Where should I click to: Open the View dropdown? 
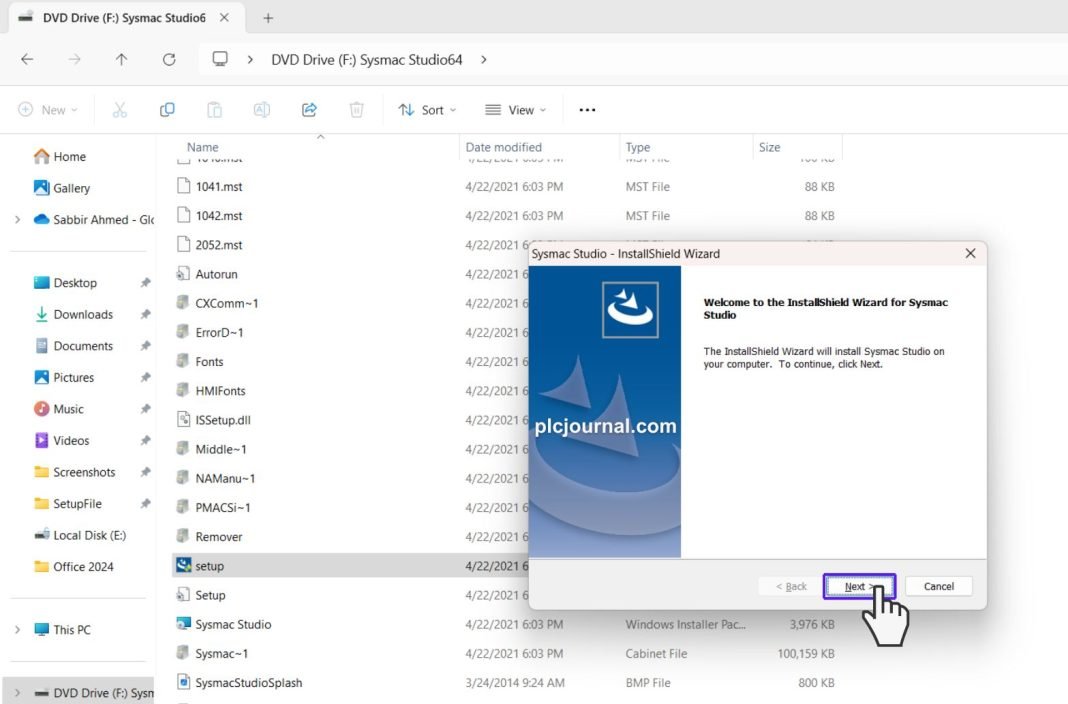point(514,110)
